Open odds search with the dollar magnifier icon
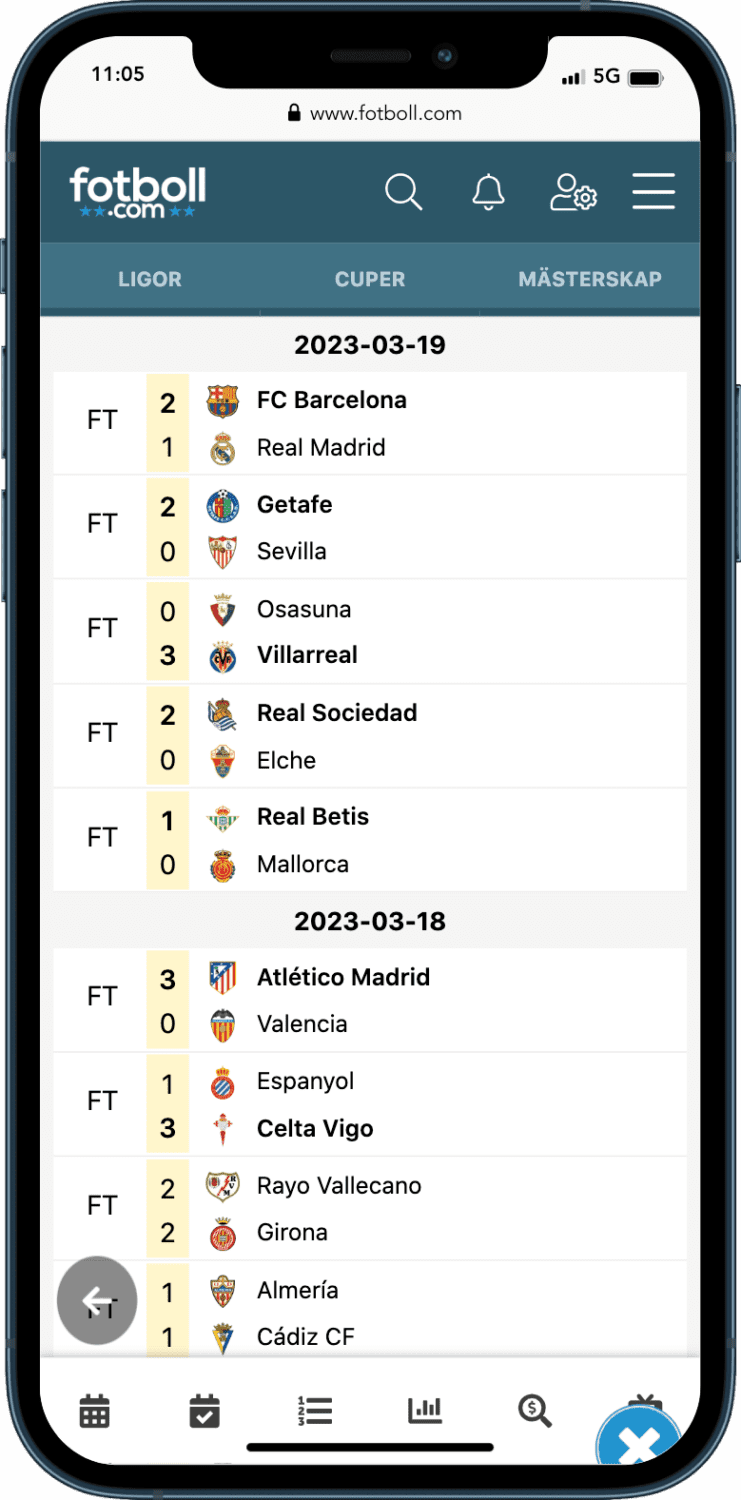The image size is (741, 1500). [x=535, y=1410]
